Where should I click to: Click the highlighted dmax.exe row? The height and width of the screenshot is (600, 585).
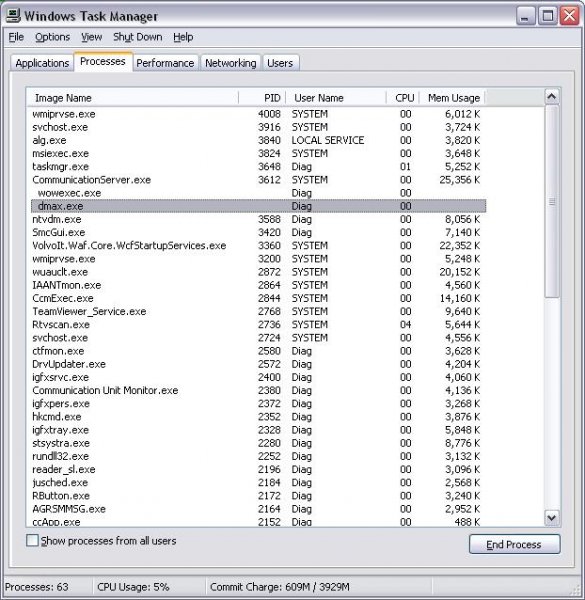point(259,206)
